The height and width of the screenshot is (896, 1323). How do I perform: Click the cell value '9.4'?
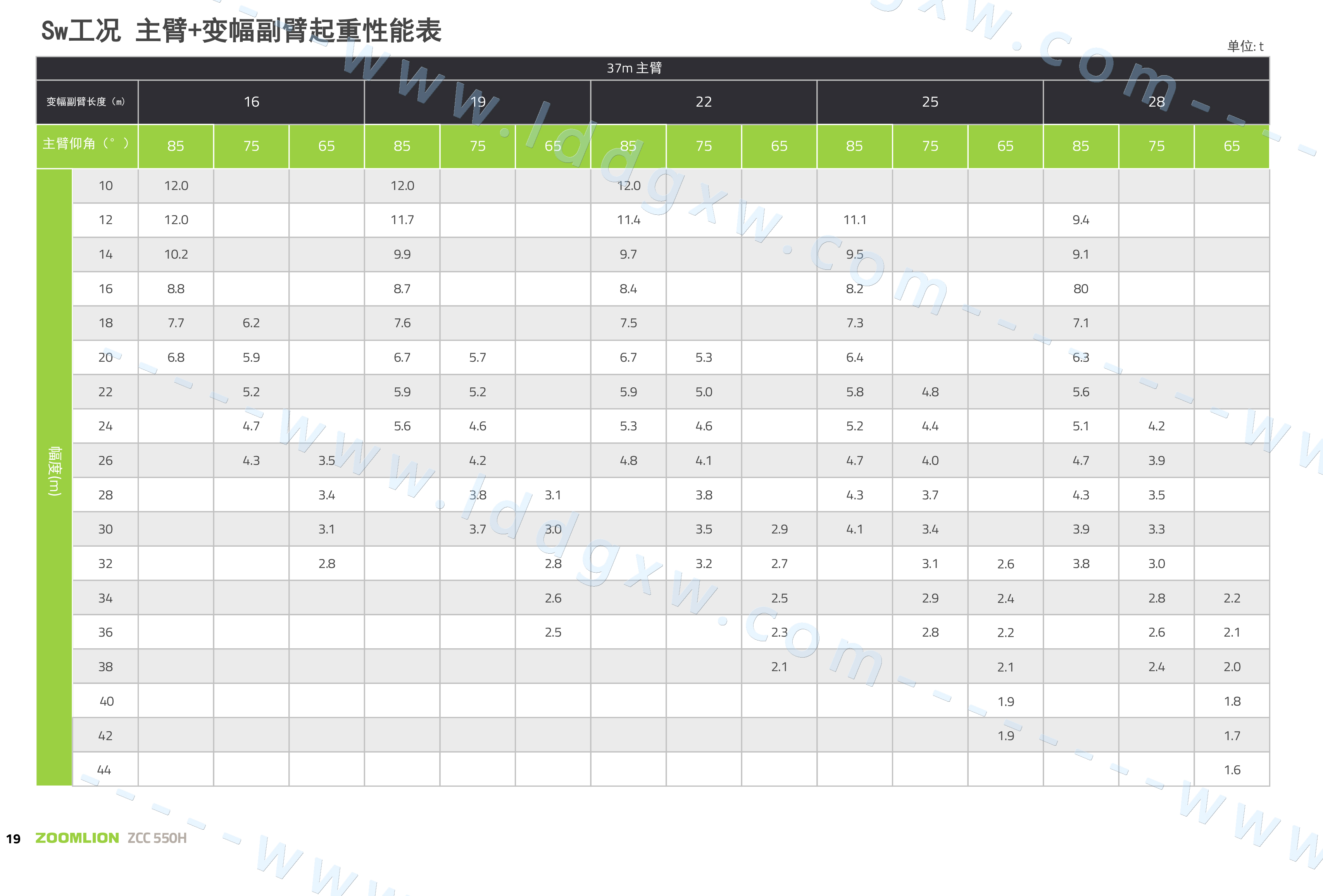(1080, 220)
